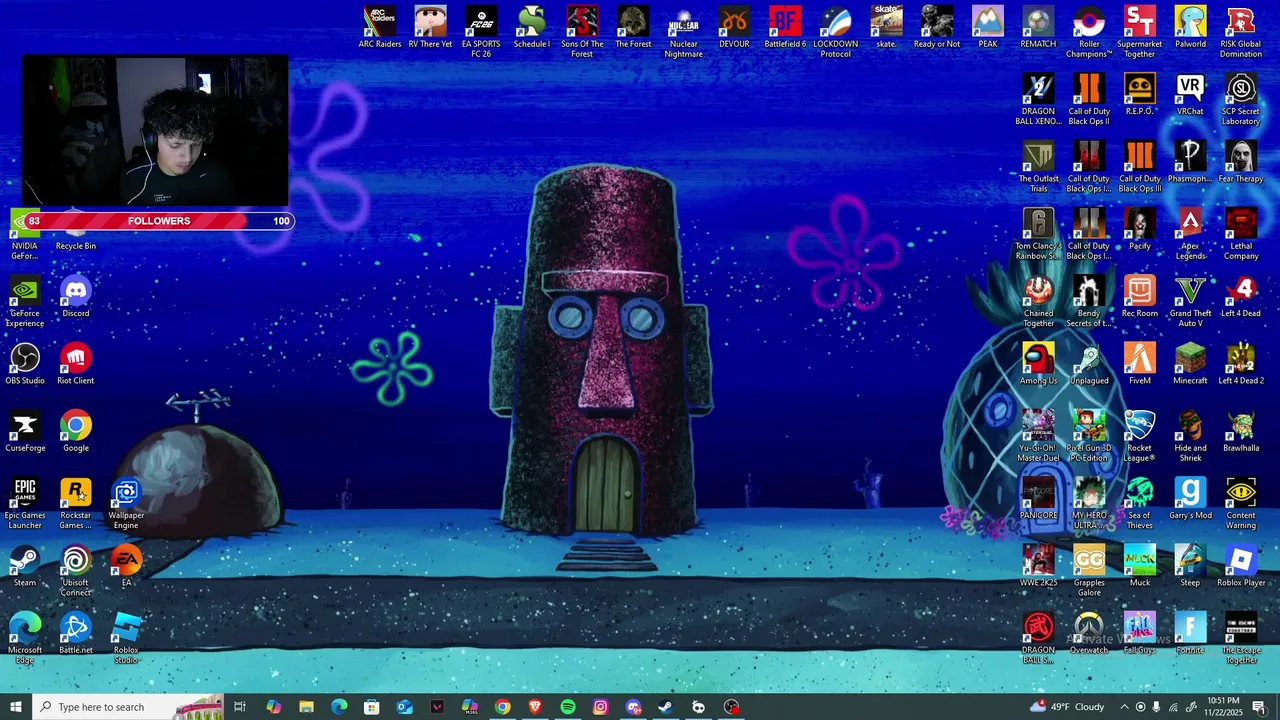Launch REMATCH desktop shortcut

point(1038,27)
